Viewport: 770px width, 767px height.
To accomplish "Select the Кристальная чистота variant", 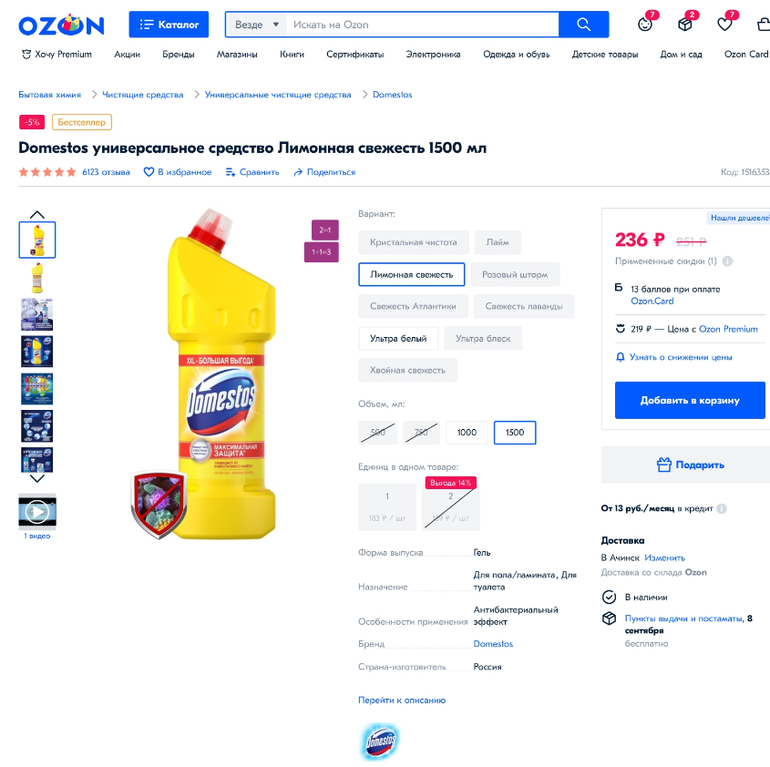I will tap(413, 242).
